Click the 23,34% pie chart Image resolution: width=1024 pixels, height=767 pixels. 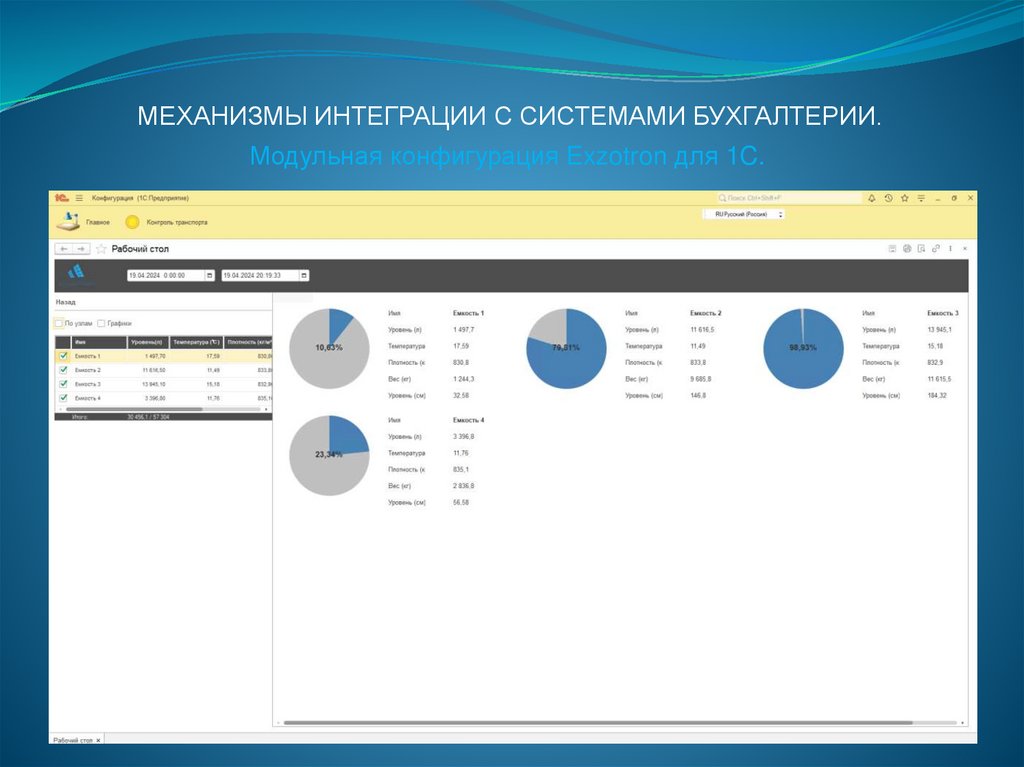click(329, 455)
